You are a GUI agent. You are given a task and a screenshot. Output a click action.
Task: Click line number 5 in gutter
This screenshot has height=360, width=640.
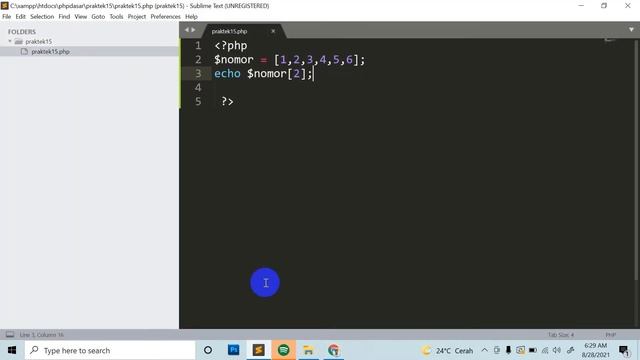(x=198, y=101)
